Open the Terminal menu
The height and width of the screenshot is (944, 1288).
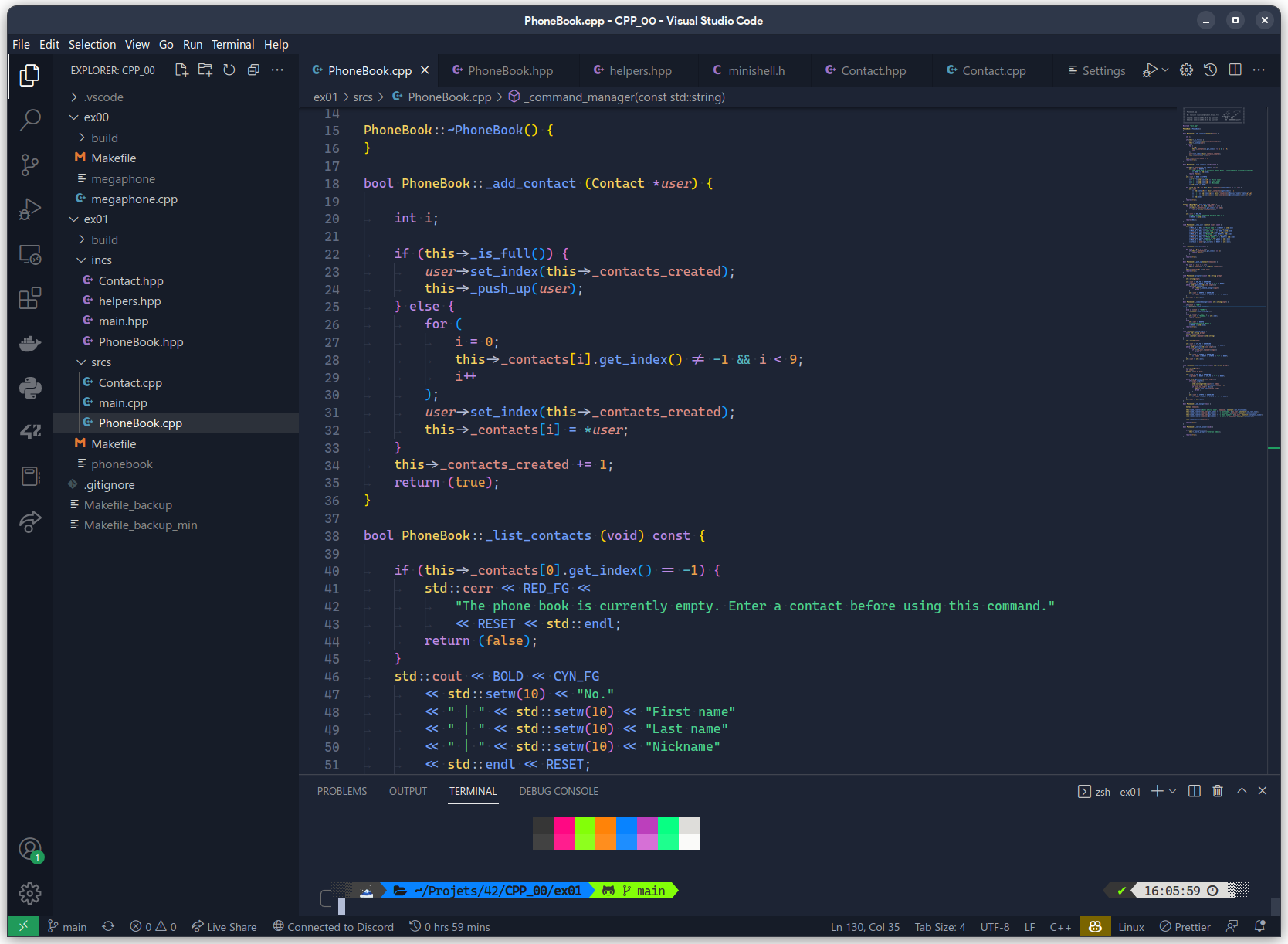(x=233, y=45)
